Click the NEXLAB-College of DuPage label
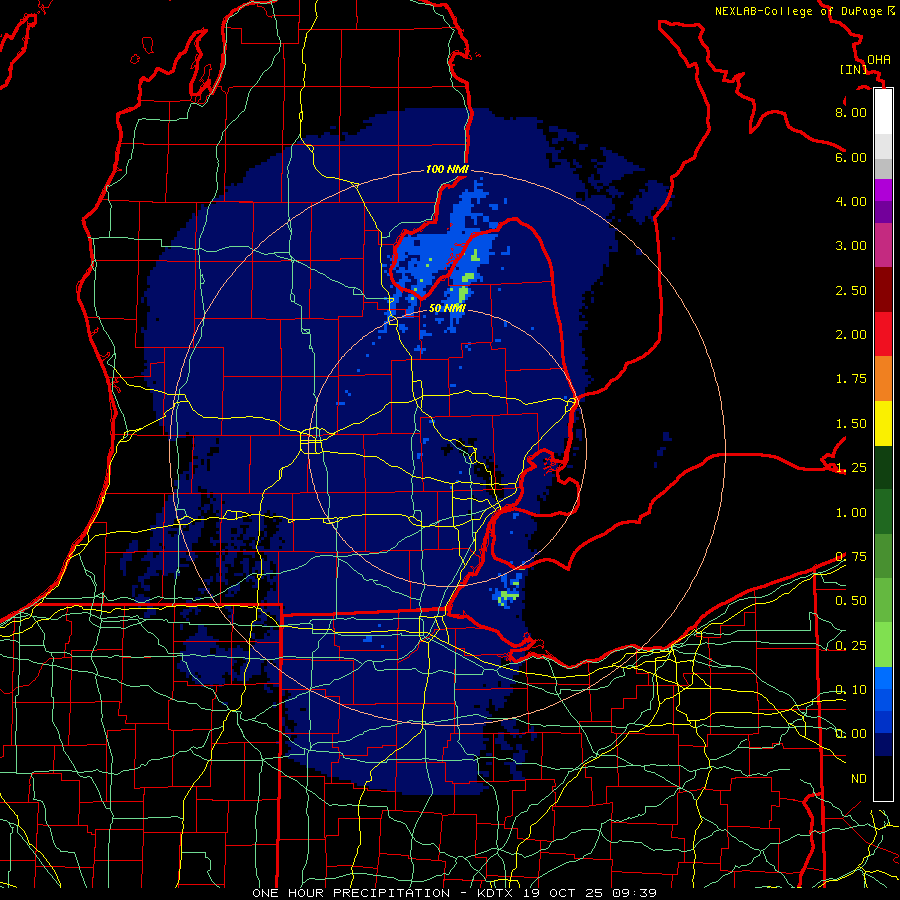Image resolution: width=900 pixels, height=900 pixels. (798, 11)
